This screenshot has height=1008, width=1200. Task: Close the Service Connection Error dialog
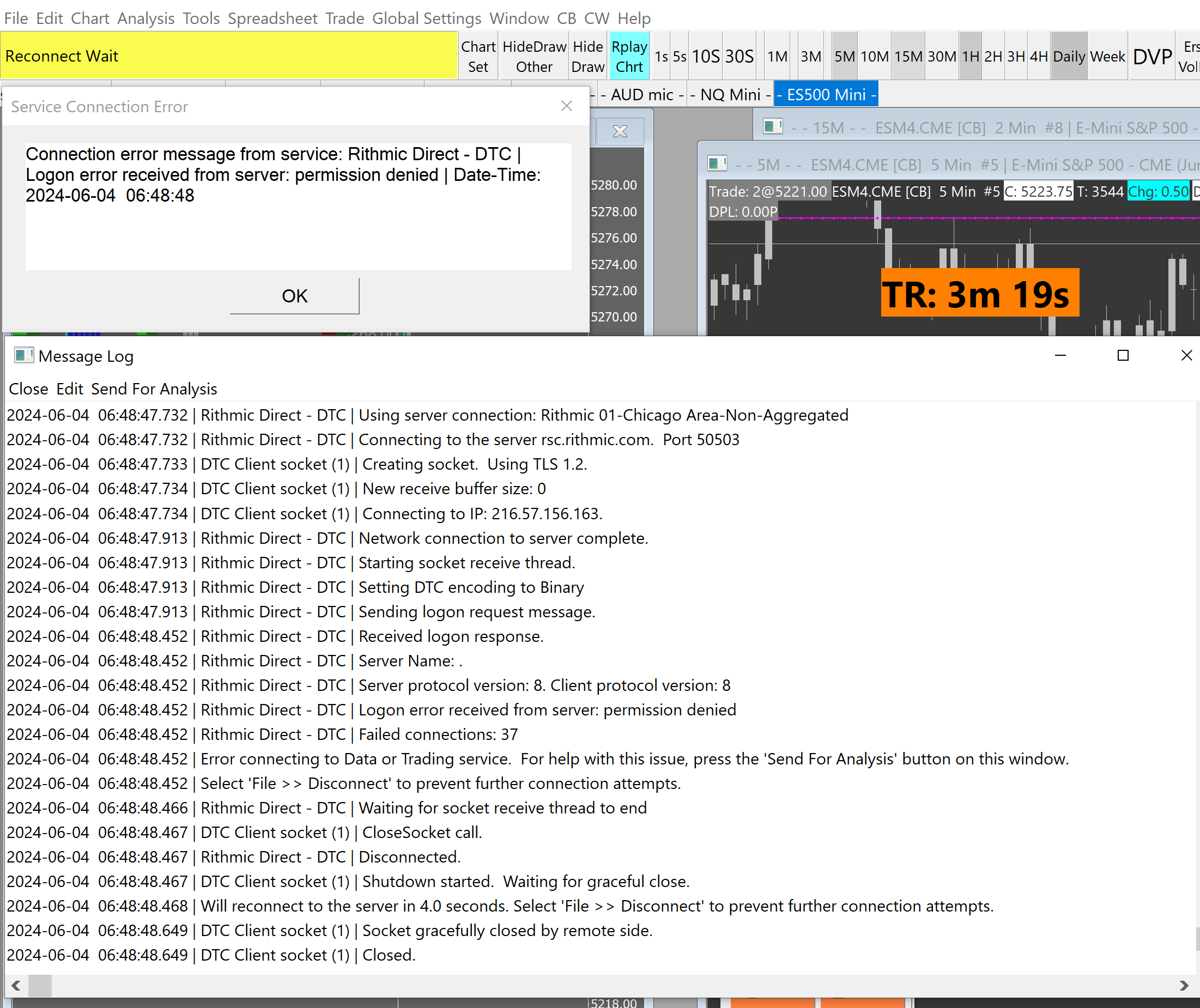566,106
